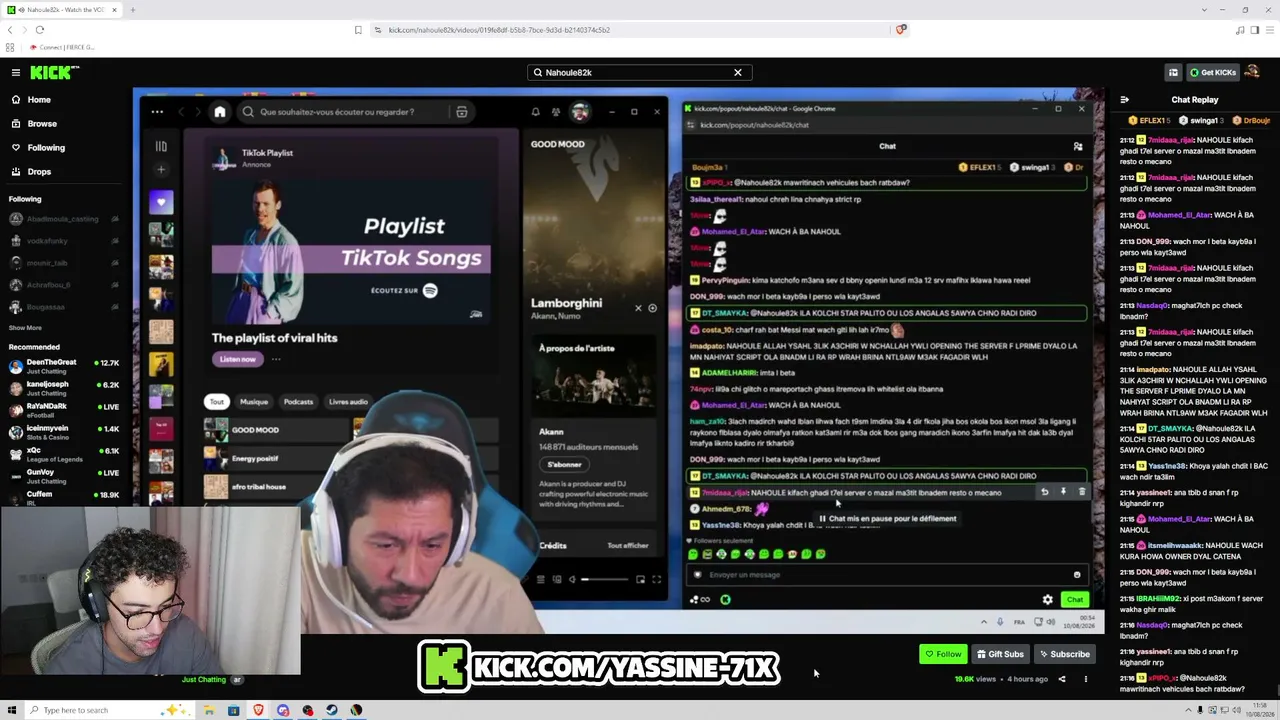Screen dimensions: 1280x720
Task: Open options dots beside Listen now
Action: pos(276,359)
